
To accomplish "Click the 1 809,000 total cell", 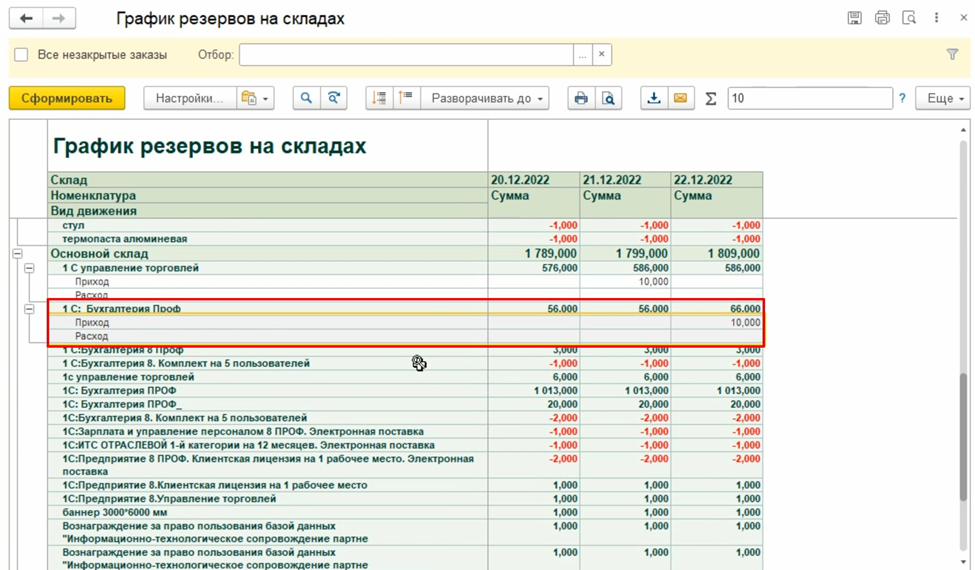I will pyautogui.click(x=716, y=254).
